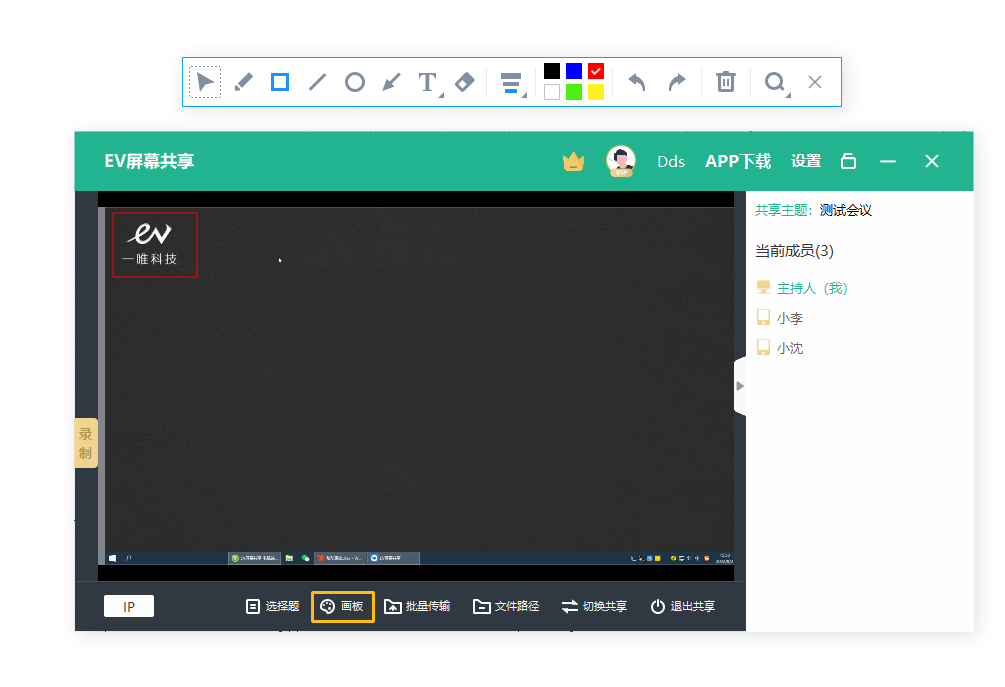The height and width of the screenshot is (687, 1005).
Task: Collapse the members side panel
Action: click(739, 384)
